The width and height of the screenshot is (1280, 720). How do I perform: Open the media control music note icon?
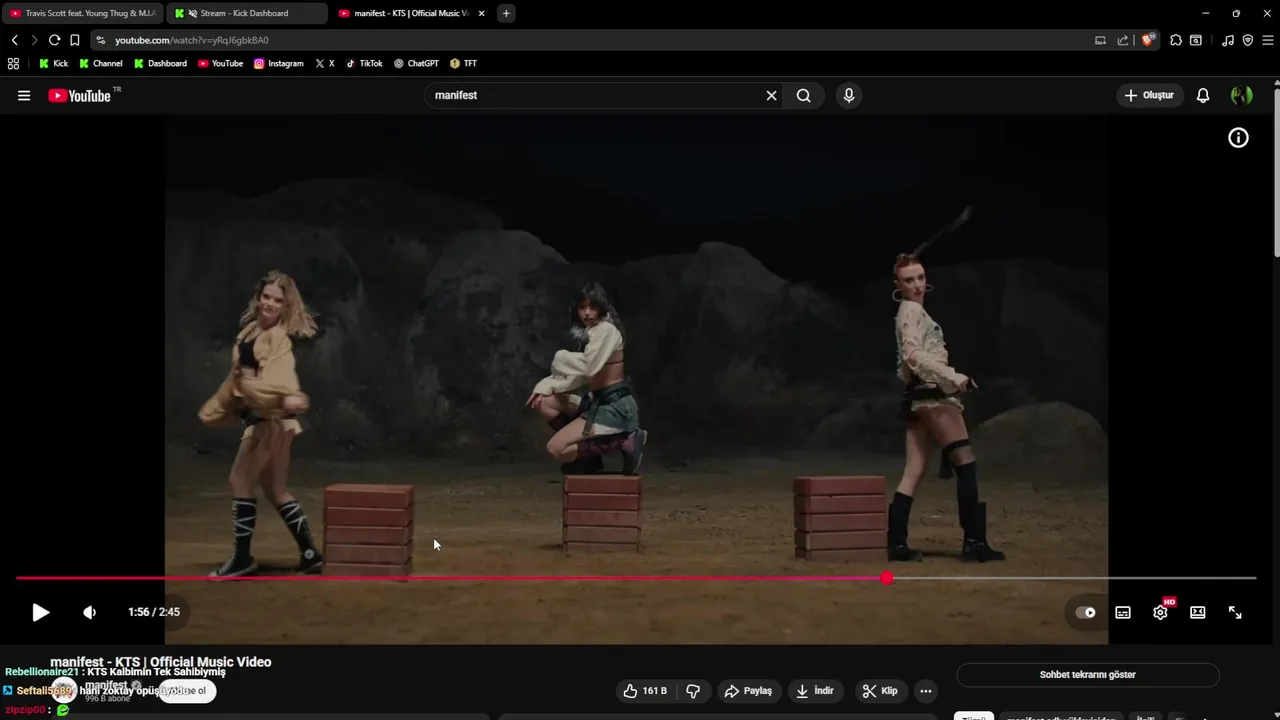[1228, 40]
